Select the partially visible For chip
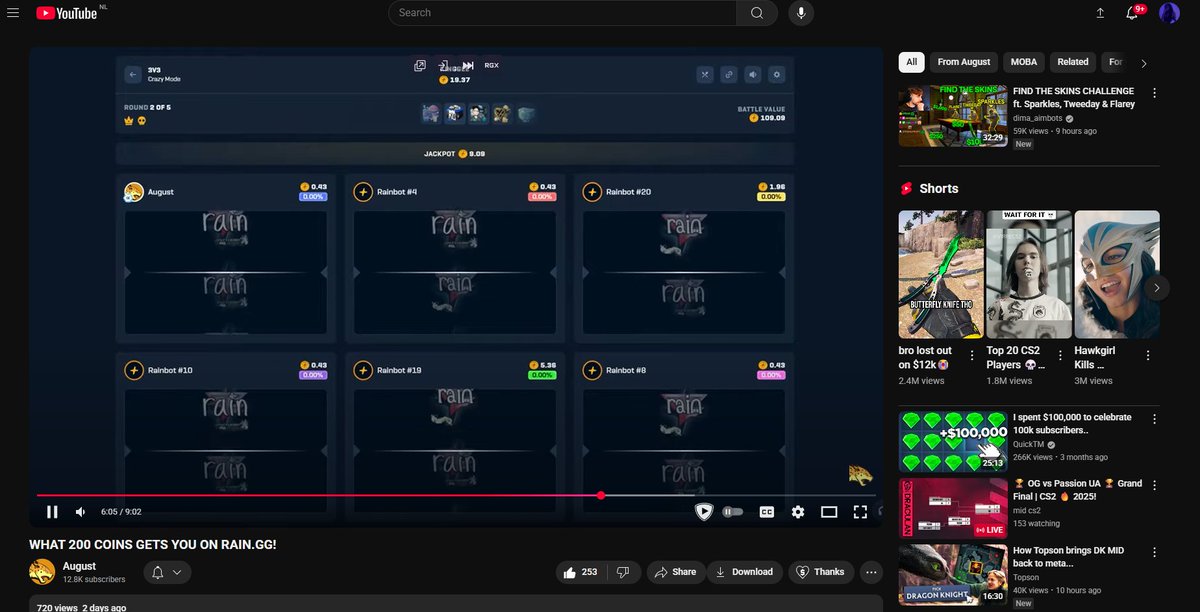 pos(1115,62)
